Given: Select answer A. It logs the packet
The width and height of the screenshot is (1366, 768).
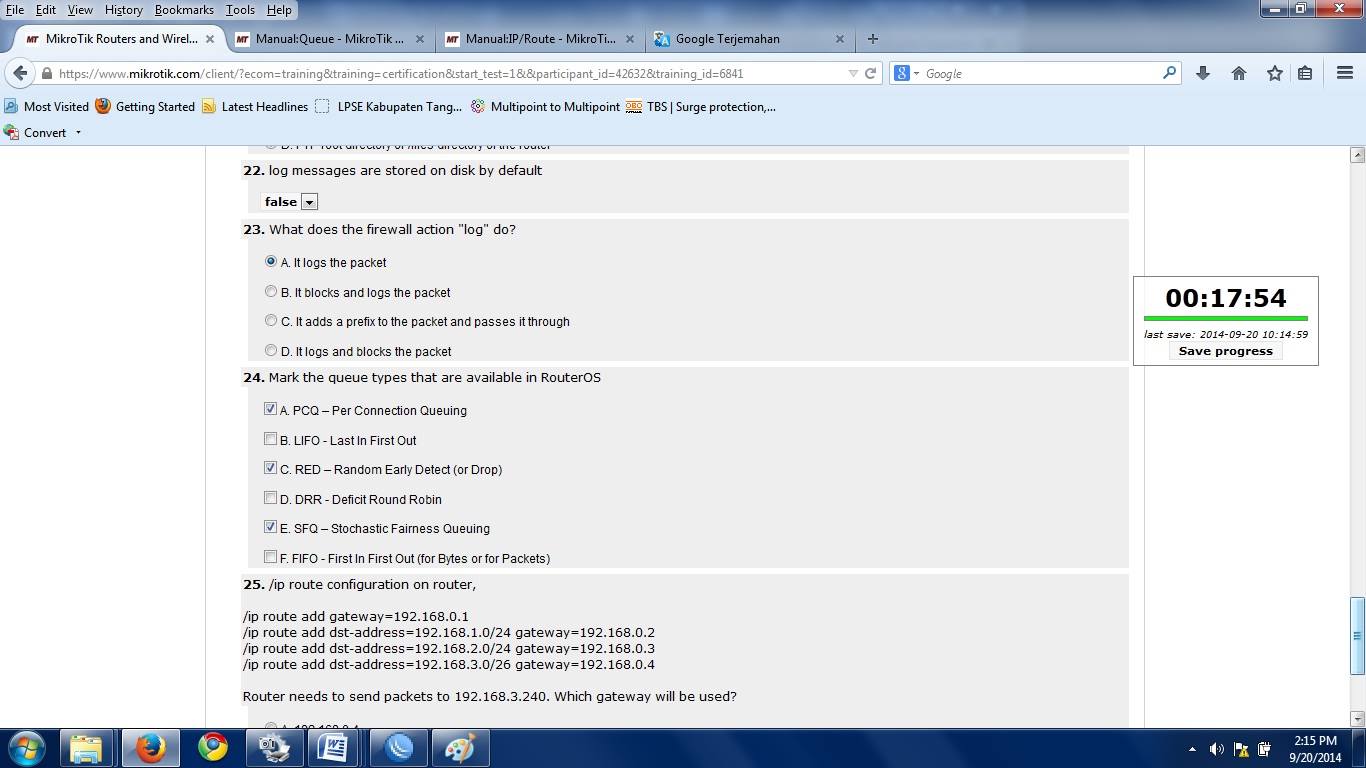Looking at the screenshot, I should pyautogui.click(x=271, y=262).
